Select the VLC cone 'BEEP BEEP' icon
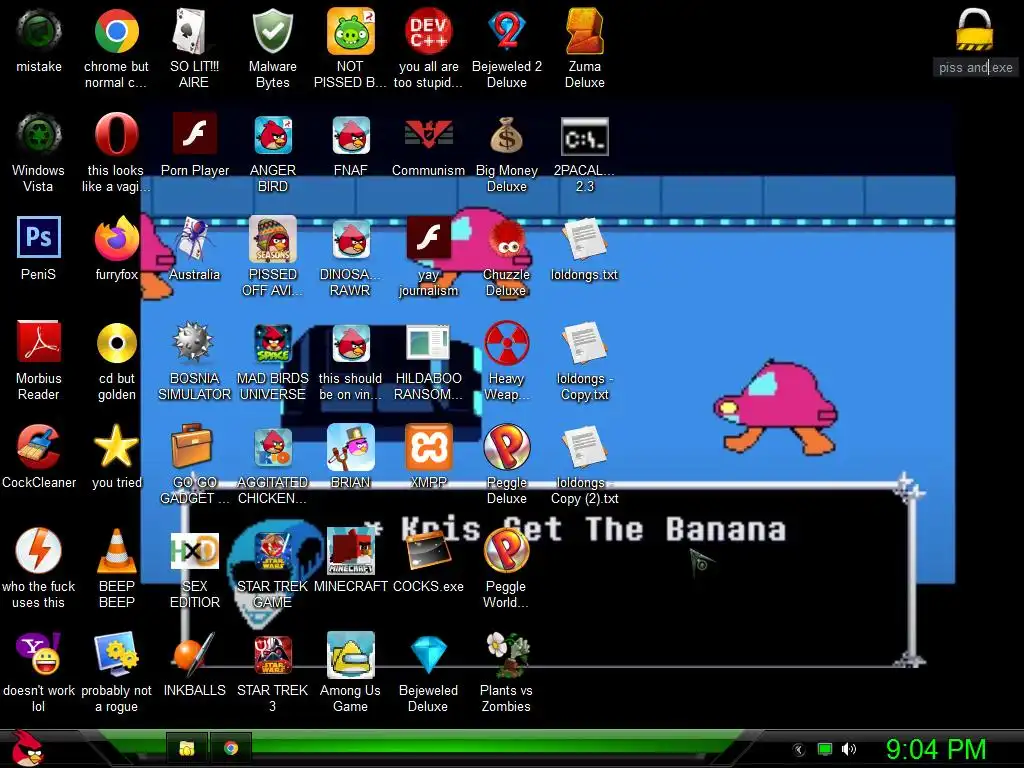1024x768 pixels. [116, 551]
